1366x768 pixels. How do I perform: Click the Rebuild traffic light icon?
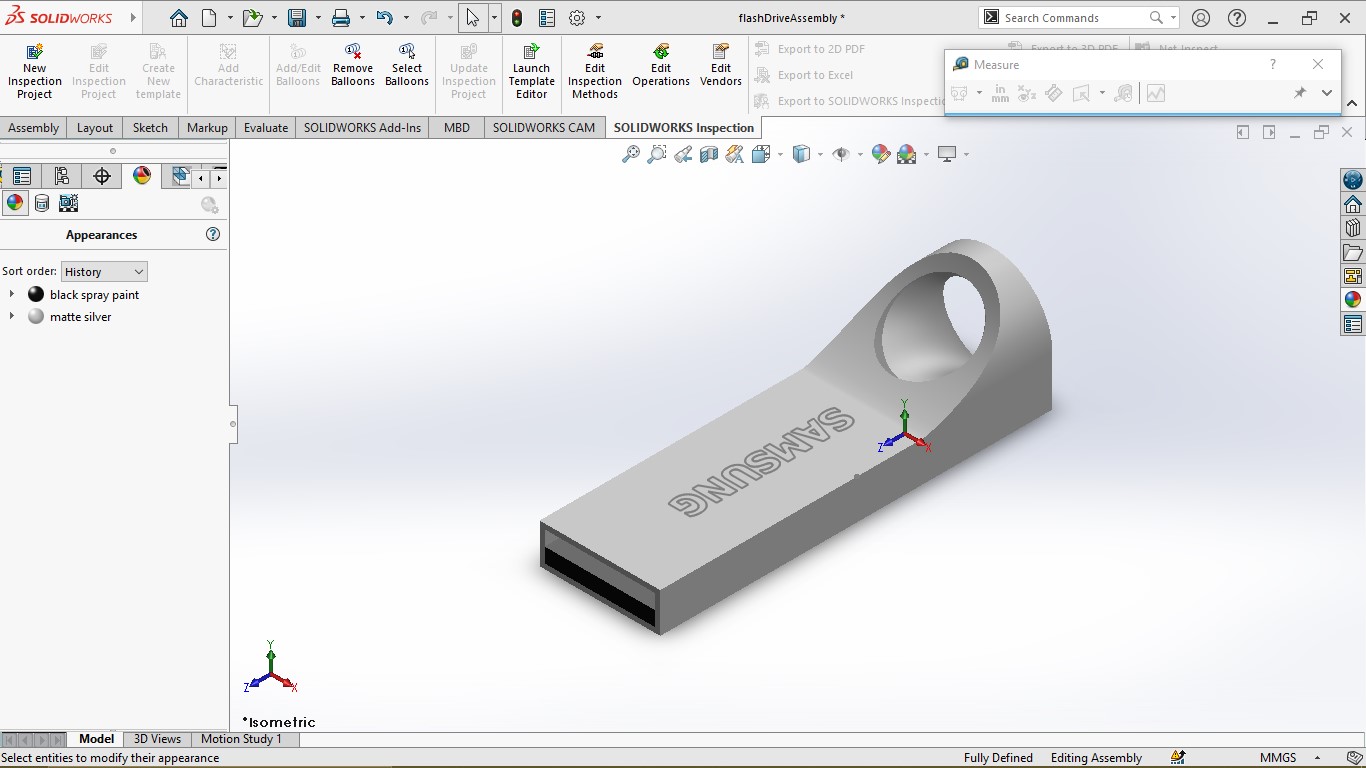click(x=517, y=18)
